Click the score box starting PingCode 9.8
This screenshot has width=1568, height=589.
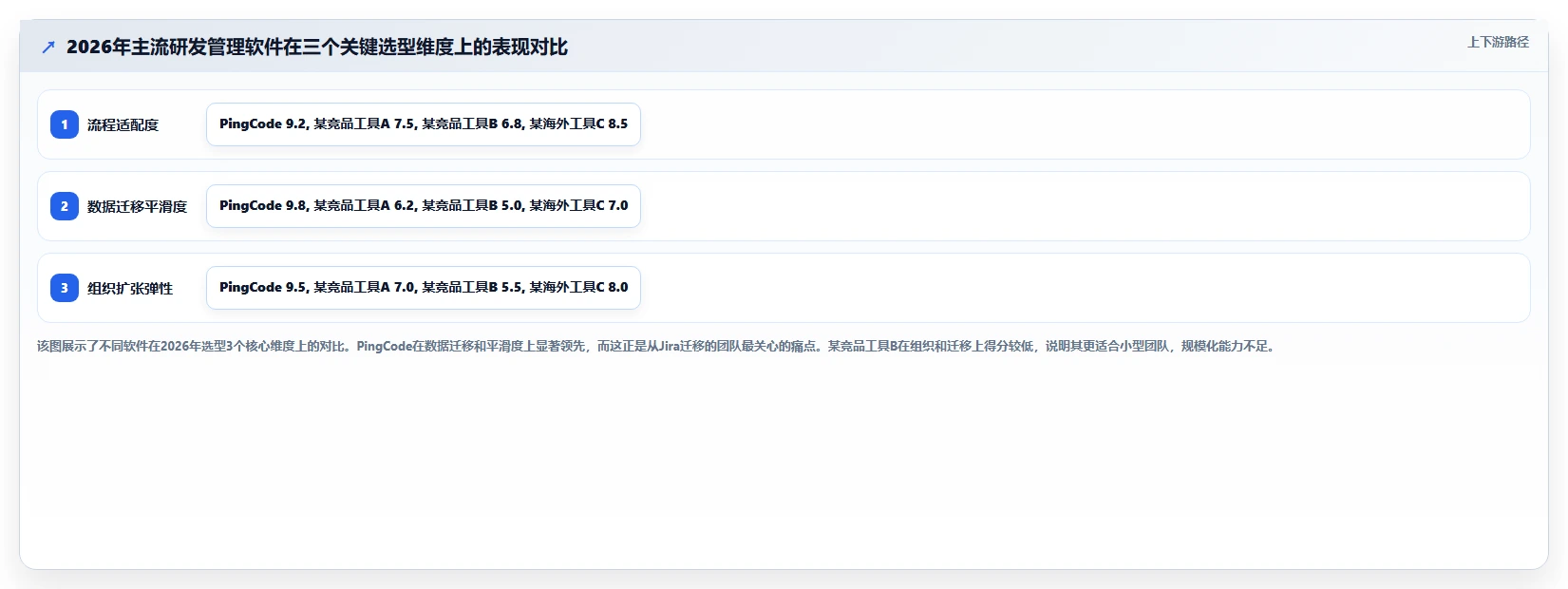(424, 206)
